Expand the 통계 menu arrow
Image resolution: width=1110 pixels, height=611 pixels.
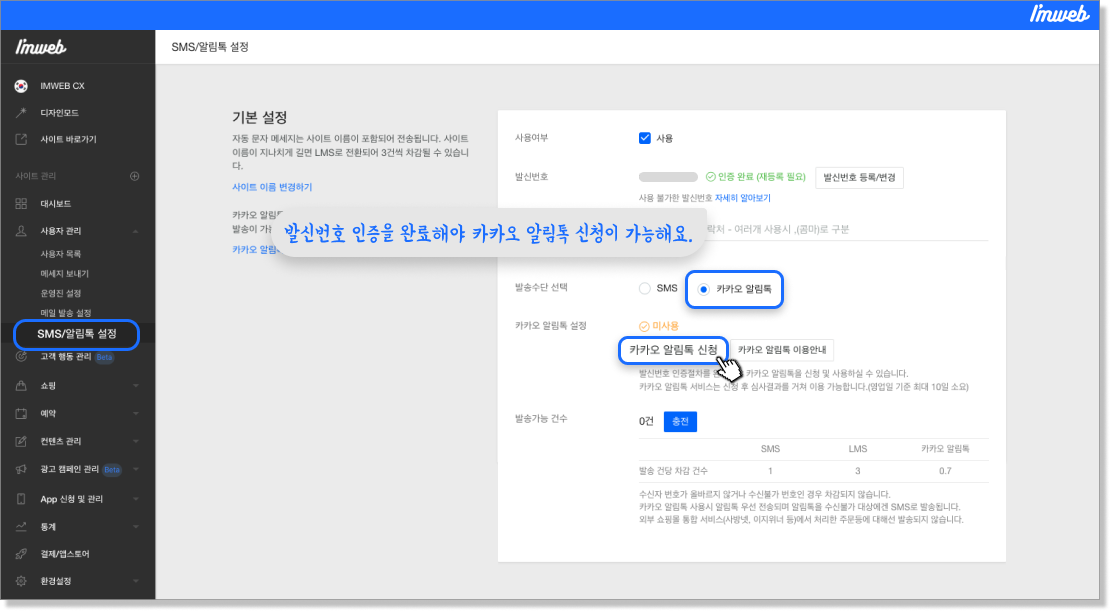135,527
